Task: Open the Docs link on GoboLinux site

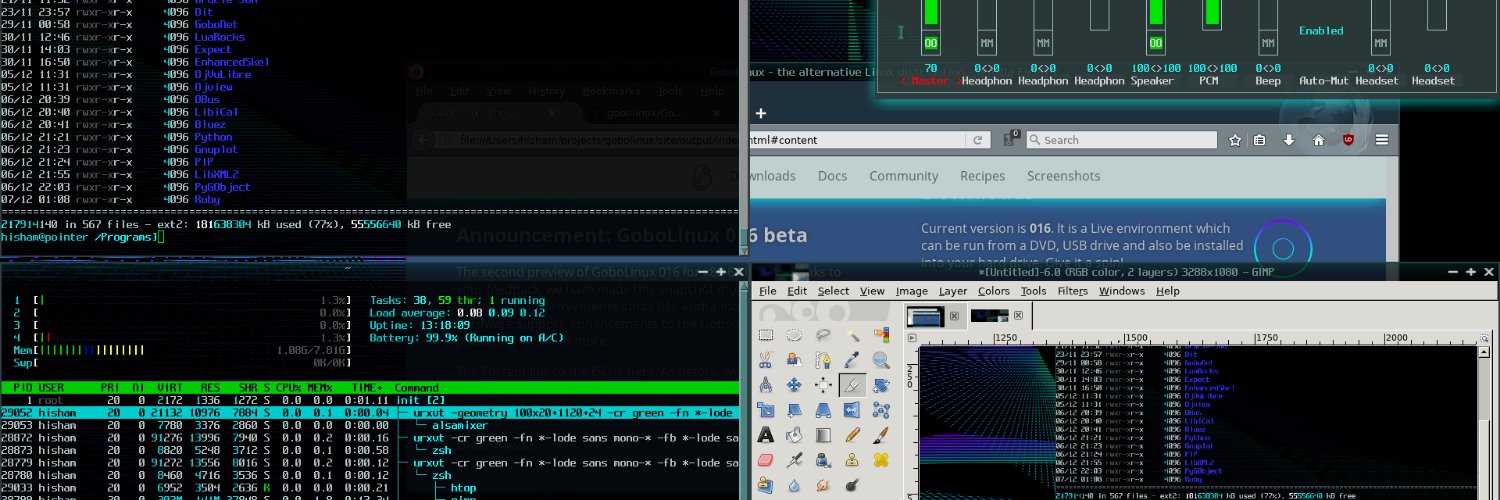Action: point(832,176)
